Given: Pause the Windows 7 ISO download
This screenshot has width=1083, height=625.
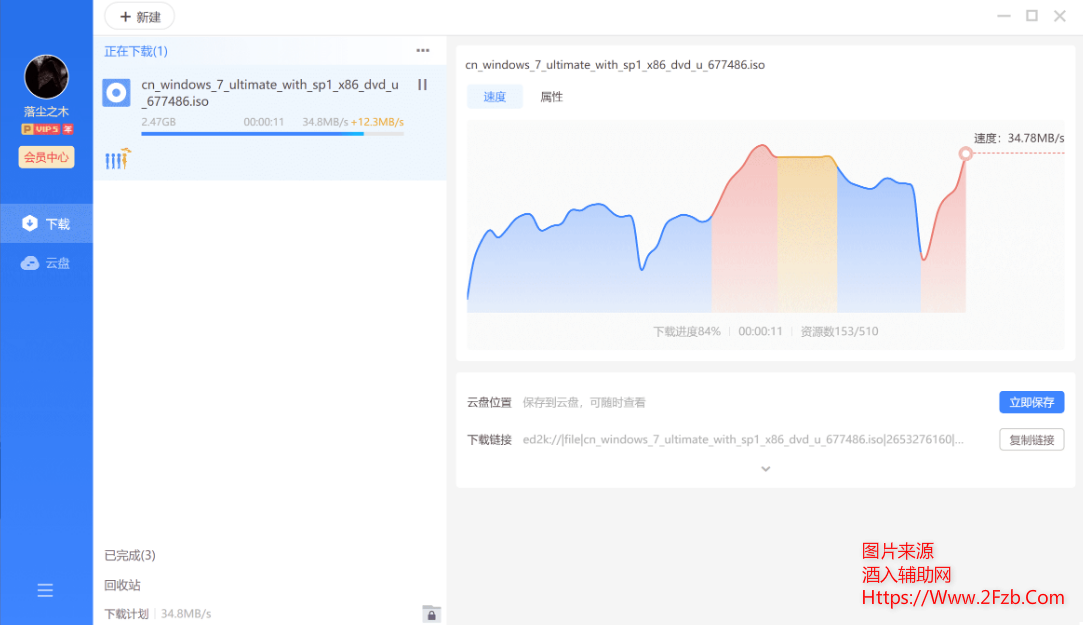Looking at the screenshot, I should 422,85.
